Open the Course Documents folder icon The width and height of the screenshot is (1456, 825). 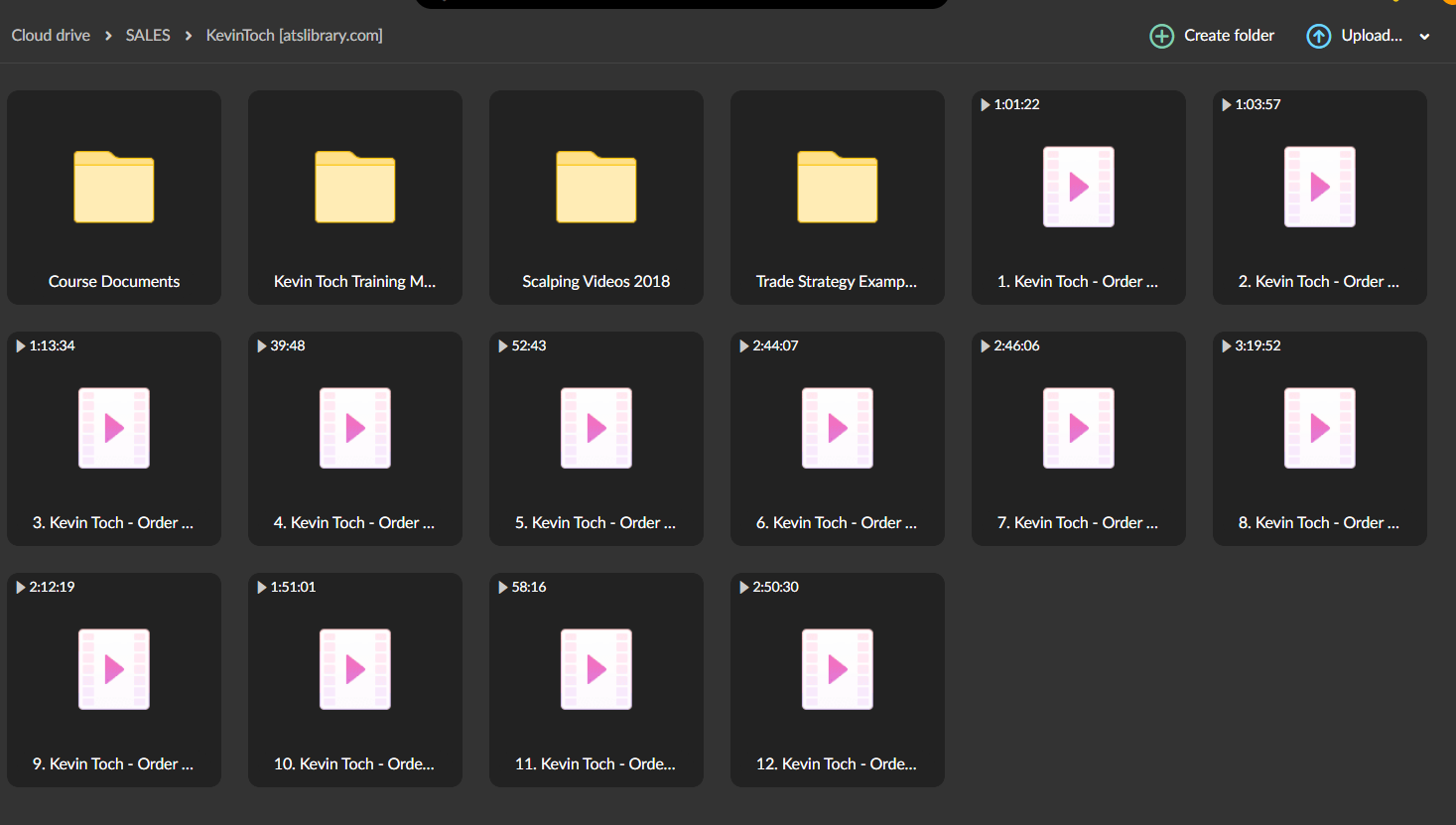pyautogui.click(x=114, y=187)
